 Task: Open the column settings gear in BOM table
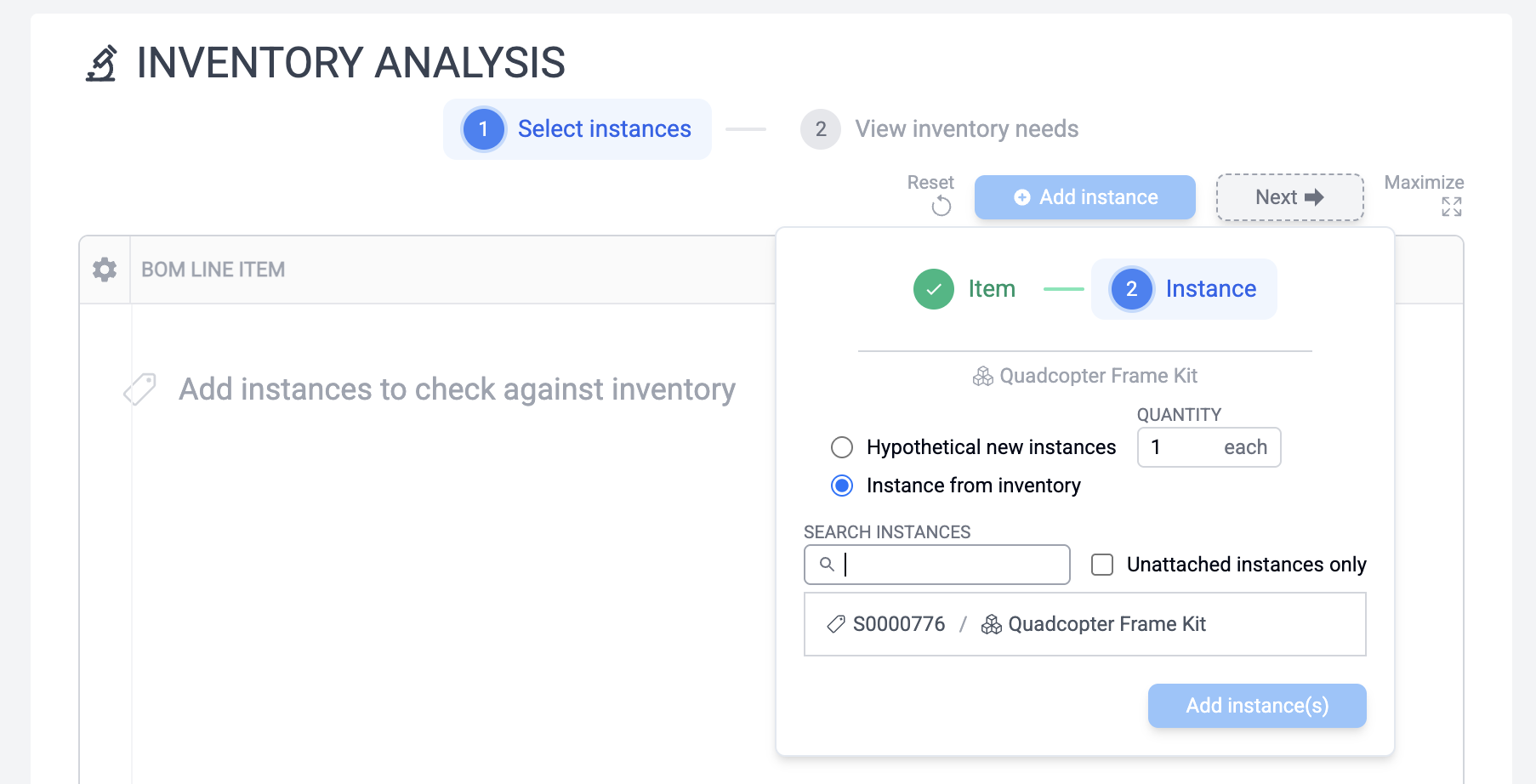(x=104, y=270)
